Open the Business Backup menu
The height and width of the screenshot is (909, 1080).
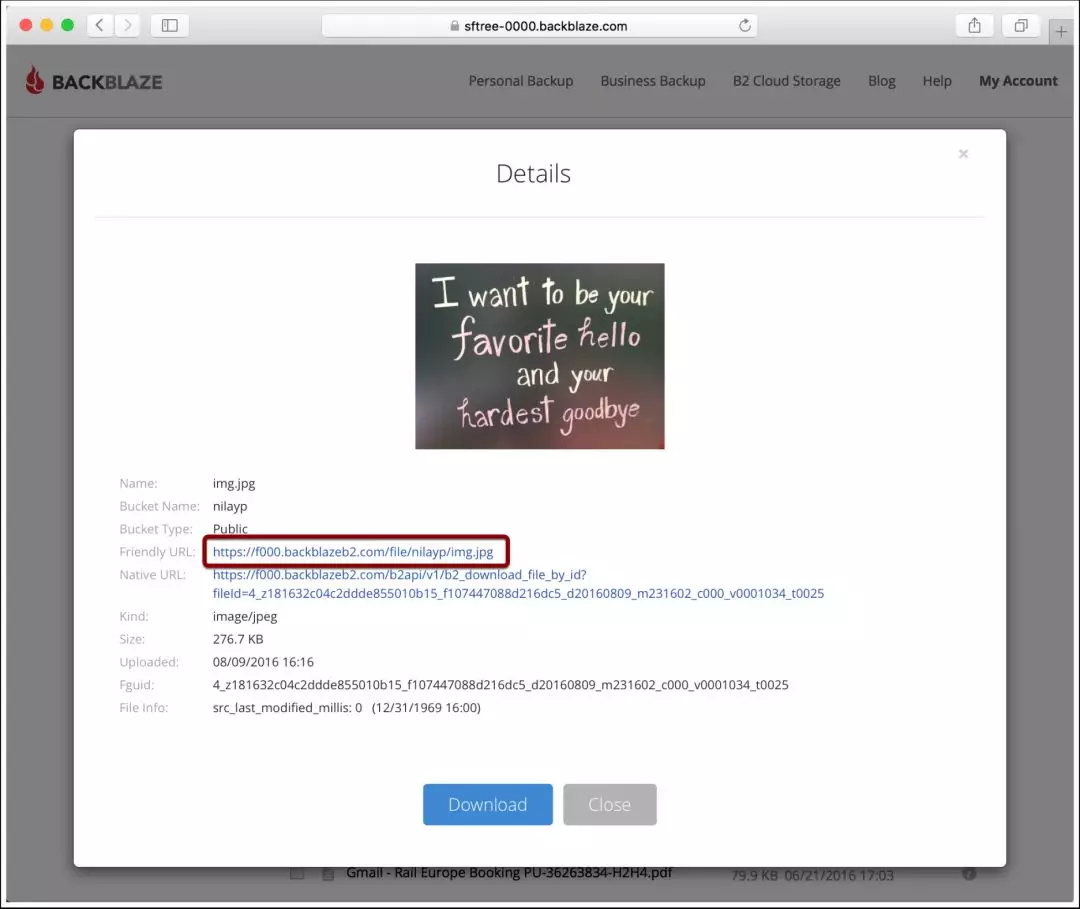pos(653,81)
